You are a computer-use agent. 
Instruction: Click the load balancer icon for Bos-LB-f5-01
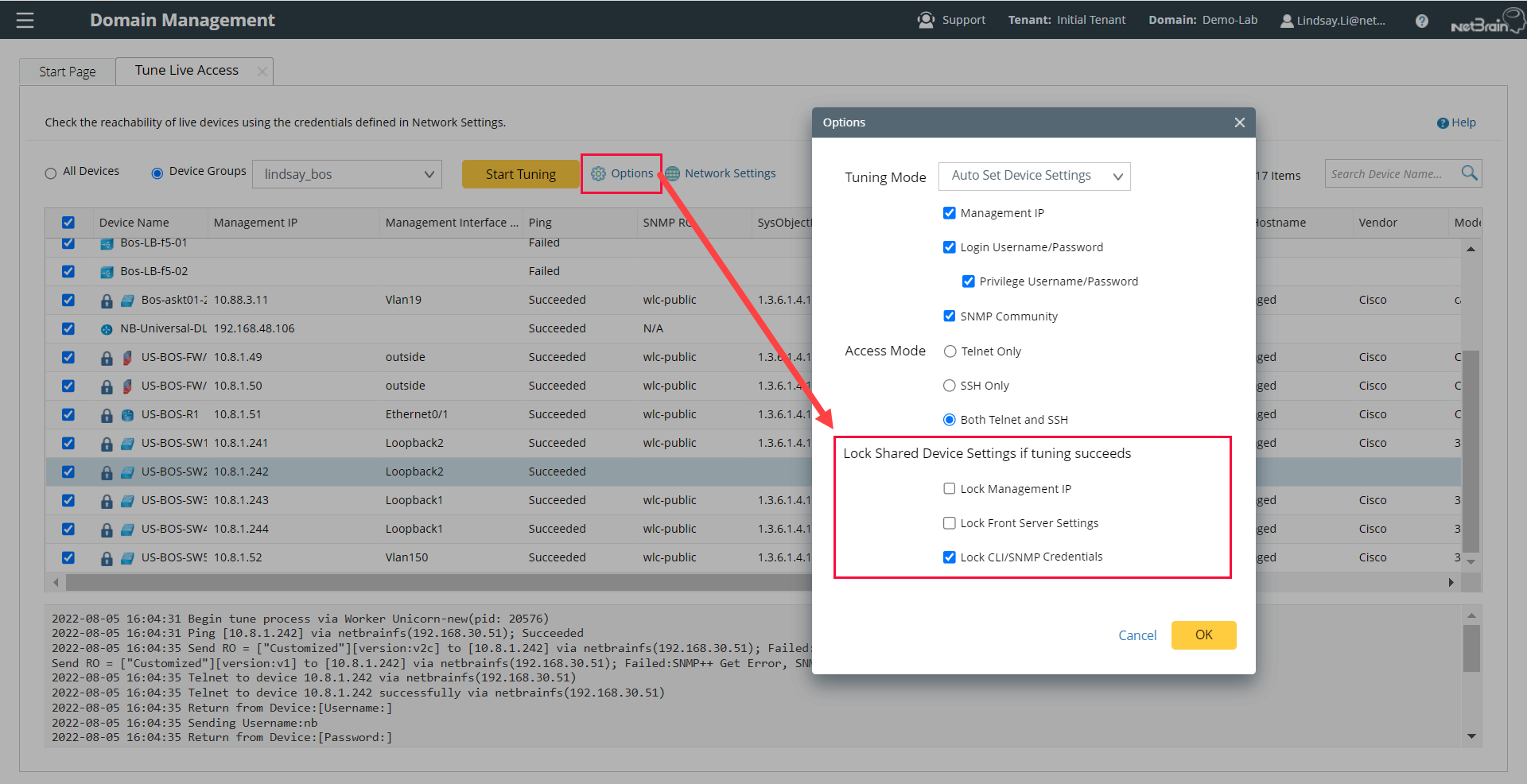(107, 243)
